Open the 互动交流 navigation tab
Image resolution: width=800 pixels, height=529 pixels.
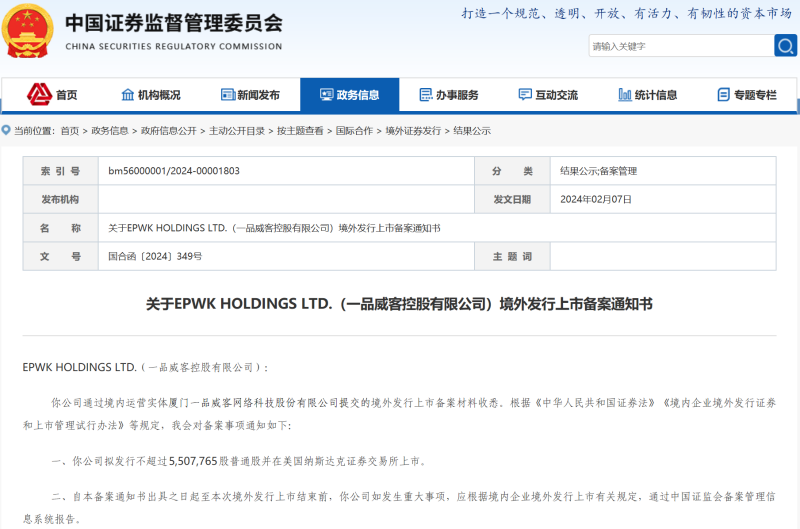click(x=548, y=94)
